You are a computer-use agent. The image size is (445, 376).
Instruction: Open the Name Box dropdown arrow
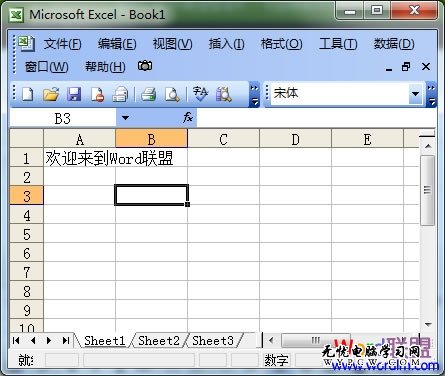click(x=125, y=118)
